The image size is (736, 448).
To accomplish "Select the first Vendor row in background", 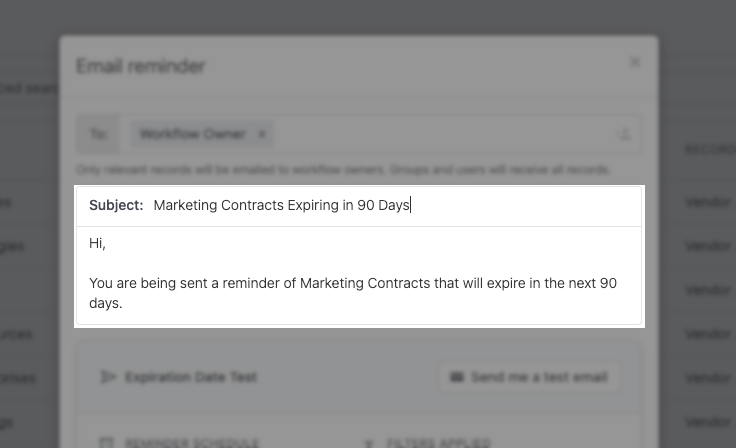I will tap(708, 202).
